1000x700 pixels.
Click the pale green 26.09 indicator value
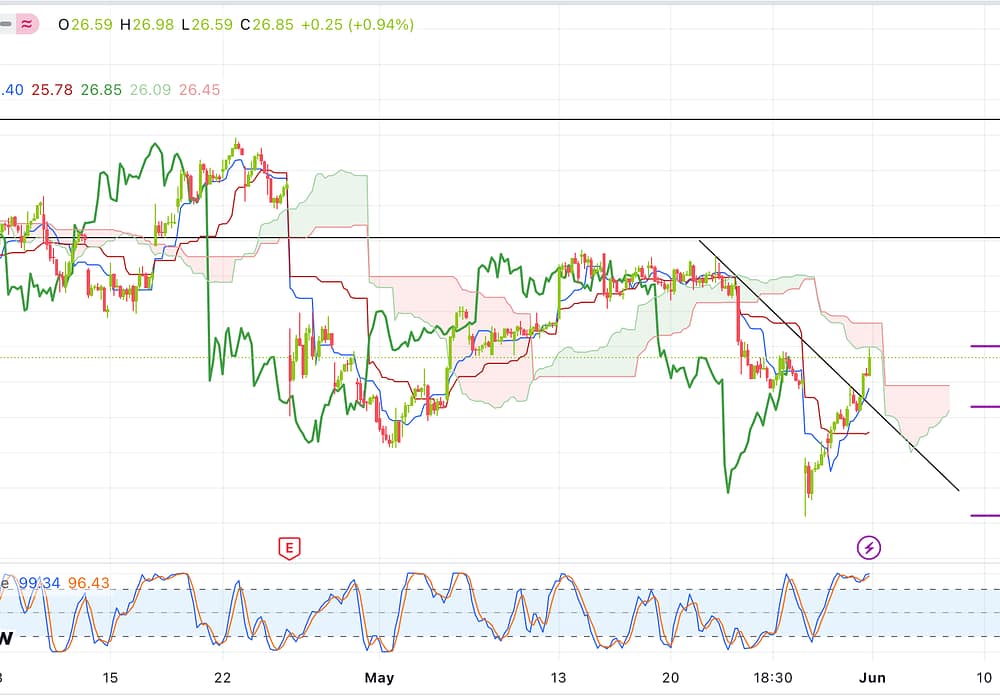pyautogui.click(x=150, y=90)
